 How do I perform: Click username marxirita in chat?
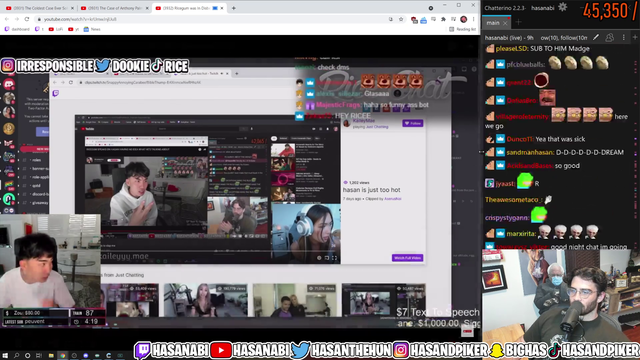[x=521, y=234]
